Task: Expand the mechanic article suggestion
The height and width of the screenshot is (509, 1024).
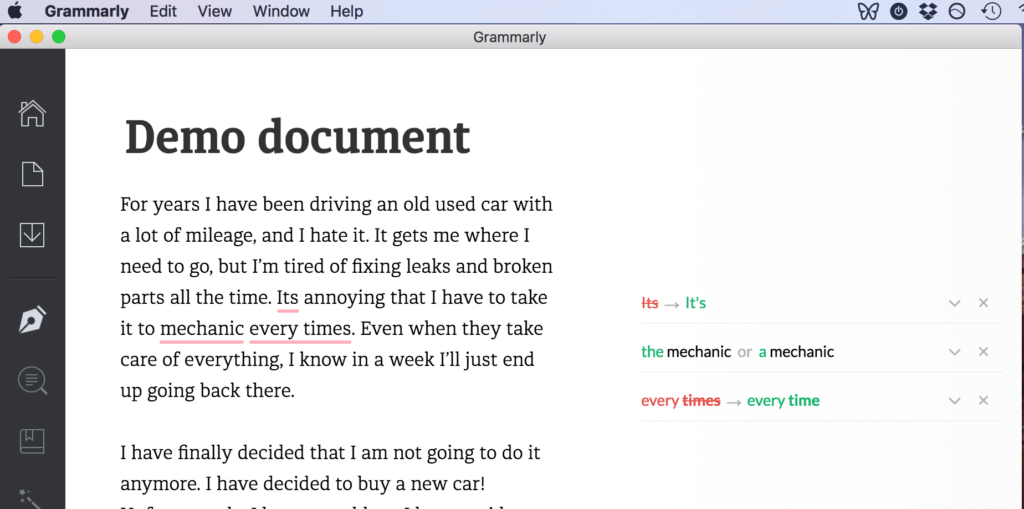Action: (955, 352)
